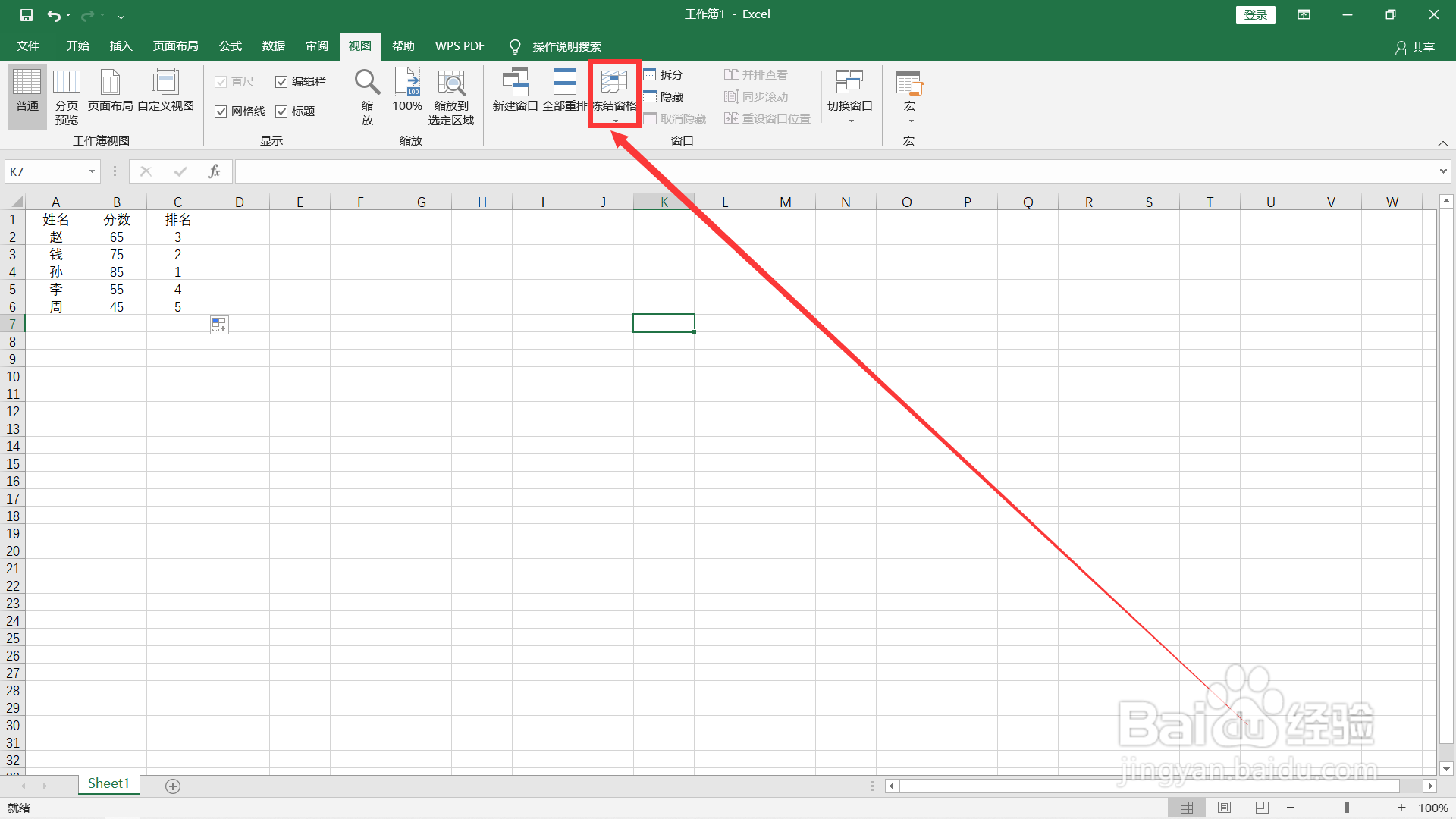Open the Formulas (公式) ribbon tab
Viewport: 1456px width, 819px height.
point(230,46)
